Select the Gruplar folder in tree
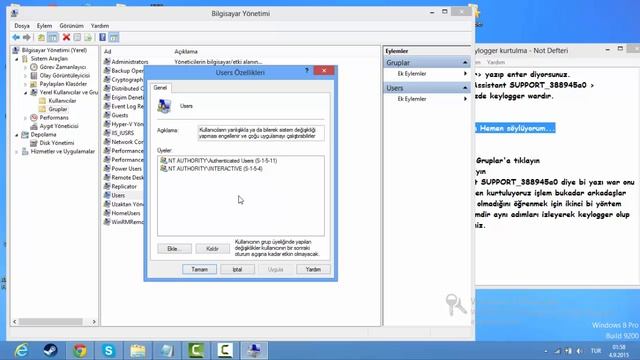This screenshot has height=360, width=640. pos(53,109)
